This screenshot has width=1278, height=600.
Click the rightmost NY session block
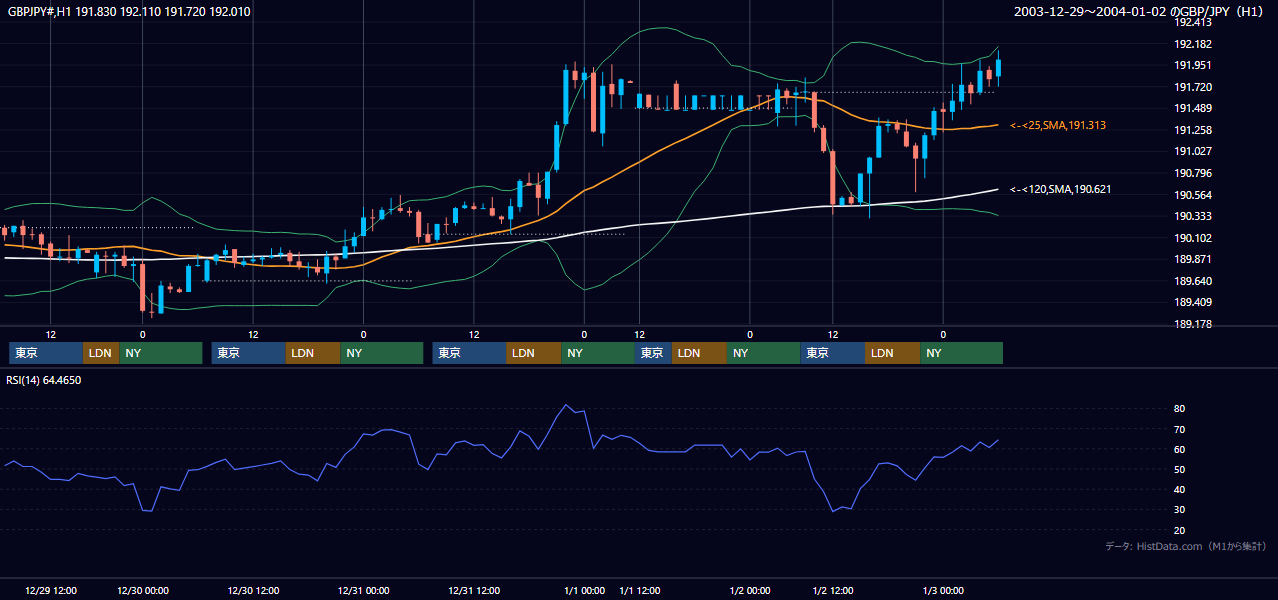[x=962, y=353]
